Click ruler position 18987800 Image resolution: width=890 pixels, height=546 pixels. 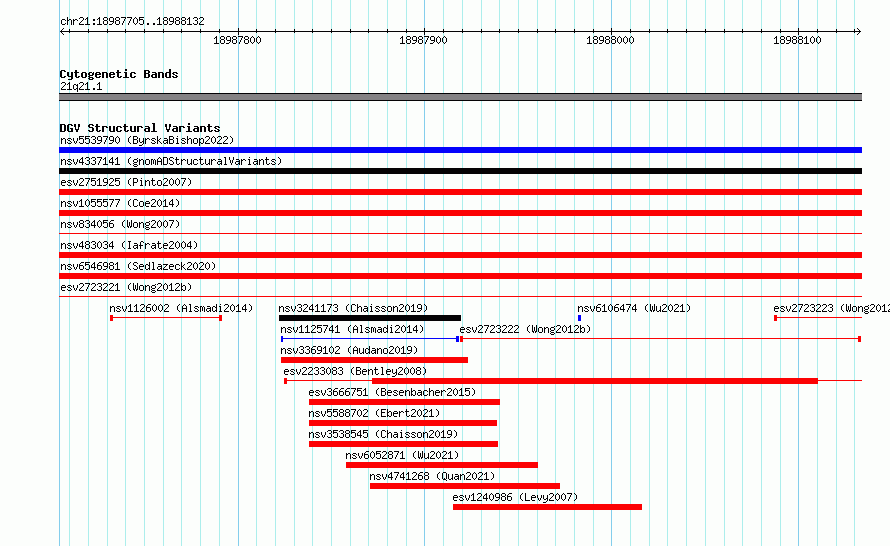[x=237, y=40]
